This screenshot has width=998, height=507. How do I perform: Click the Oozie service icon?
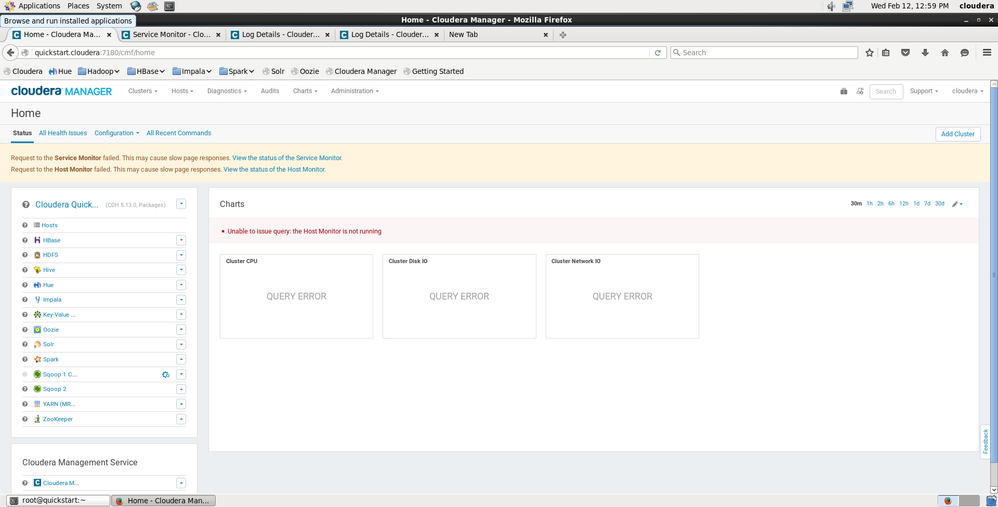[x=38, y=330]
